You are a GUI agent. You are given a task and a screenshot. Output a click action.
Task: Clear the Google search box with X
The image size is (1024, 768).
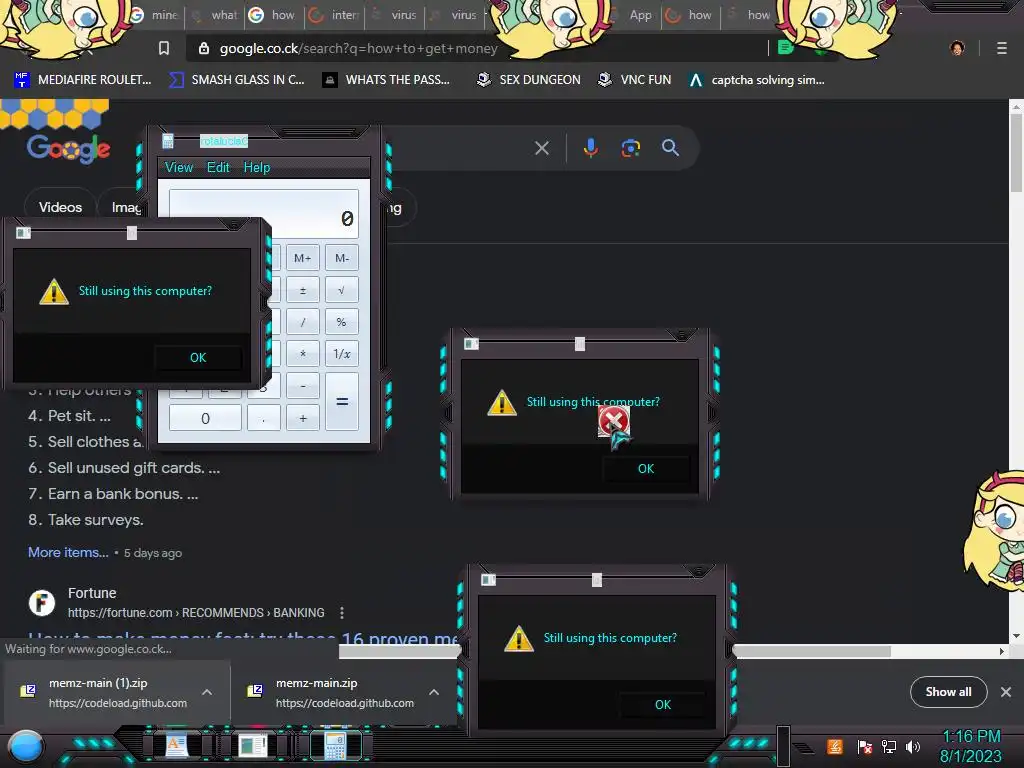[x=541, y=148]
